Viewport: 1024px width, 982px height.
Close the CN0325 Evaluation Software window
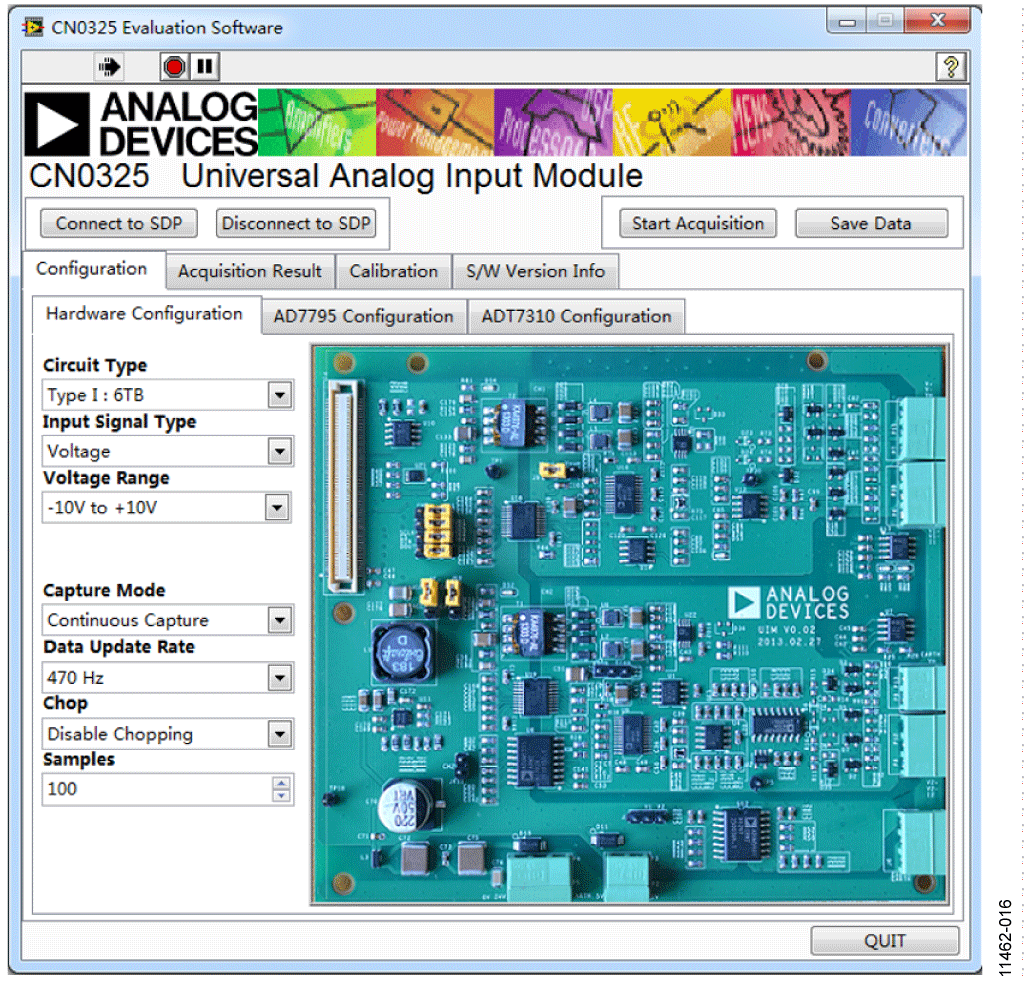click(937, 21)
